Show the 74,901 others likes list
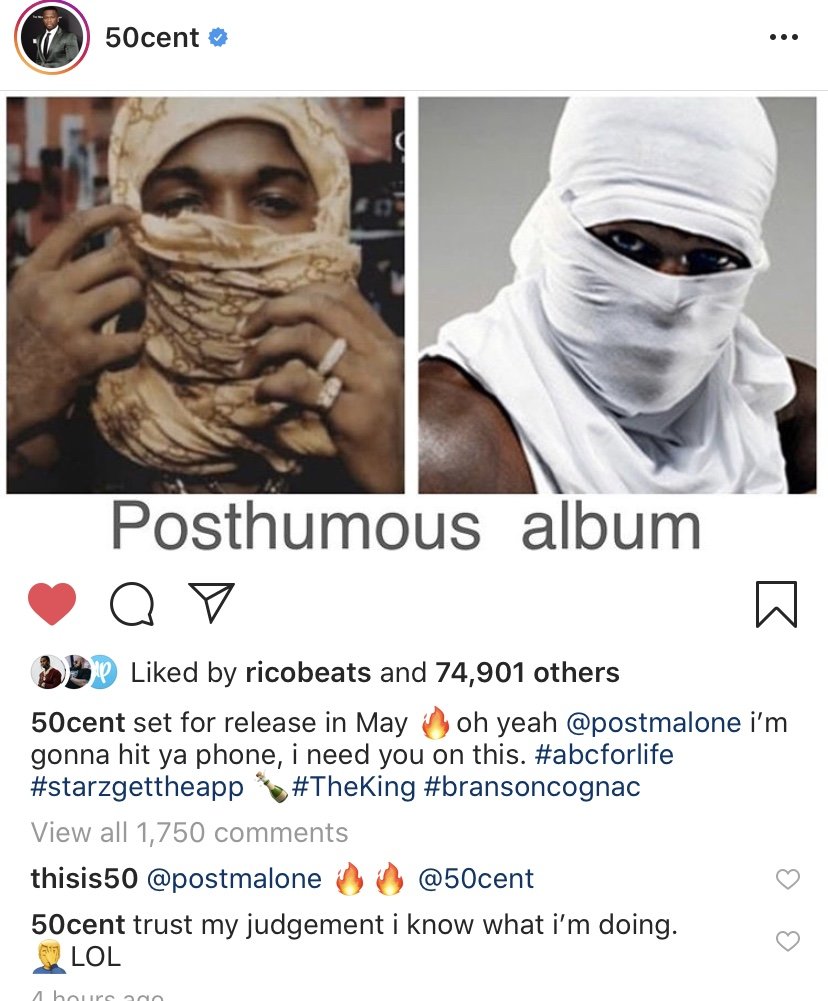 coord(527,672)
